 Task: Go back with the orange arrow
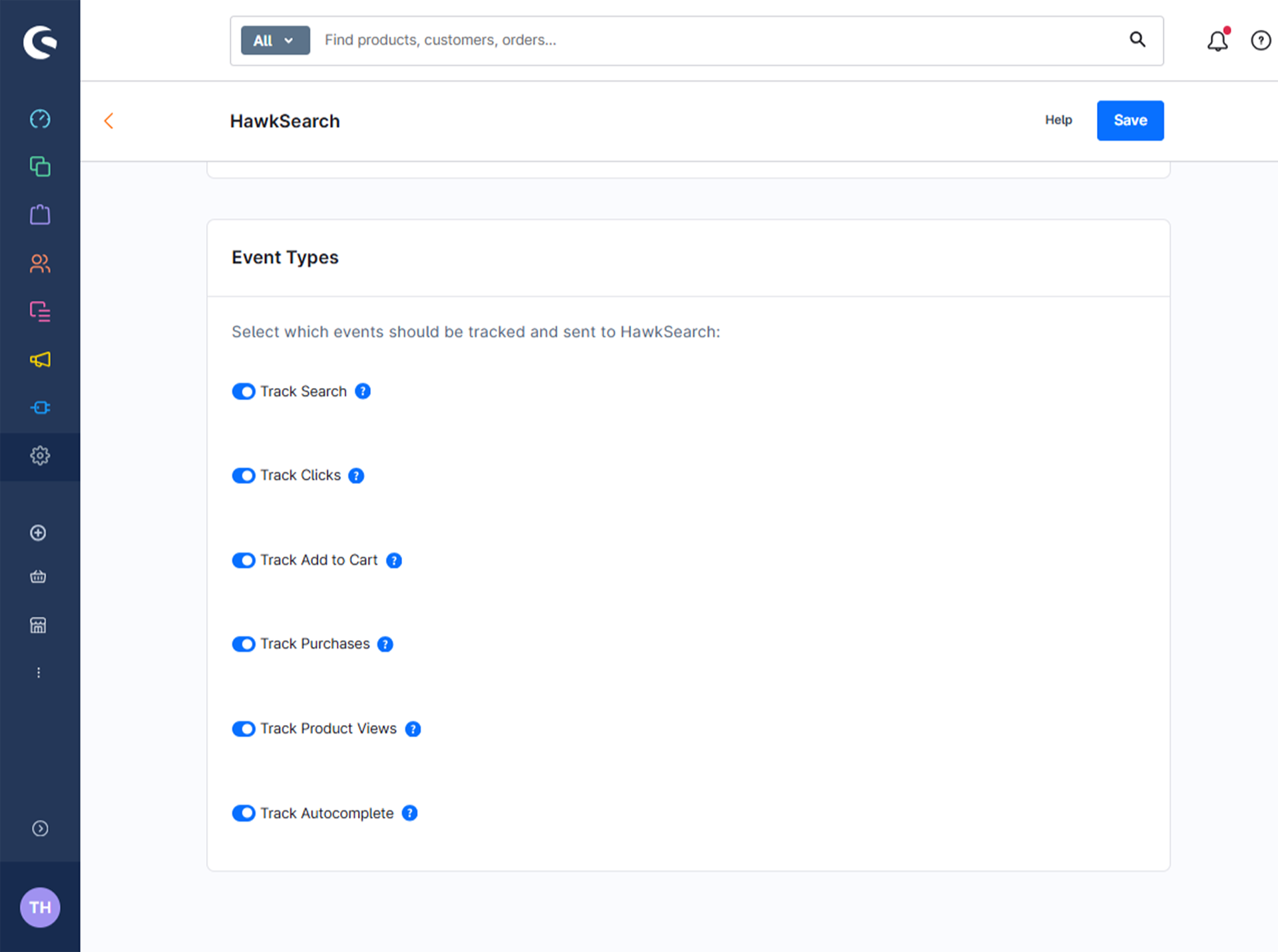(x=109, y=120)
